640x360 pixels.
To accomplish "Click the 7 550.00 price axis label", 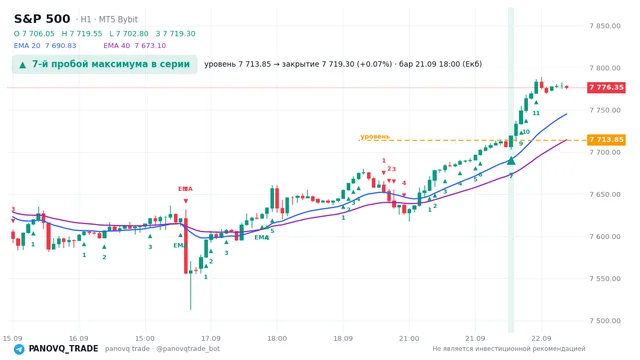I will coord(605,279).
